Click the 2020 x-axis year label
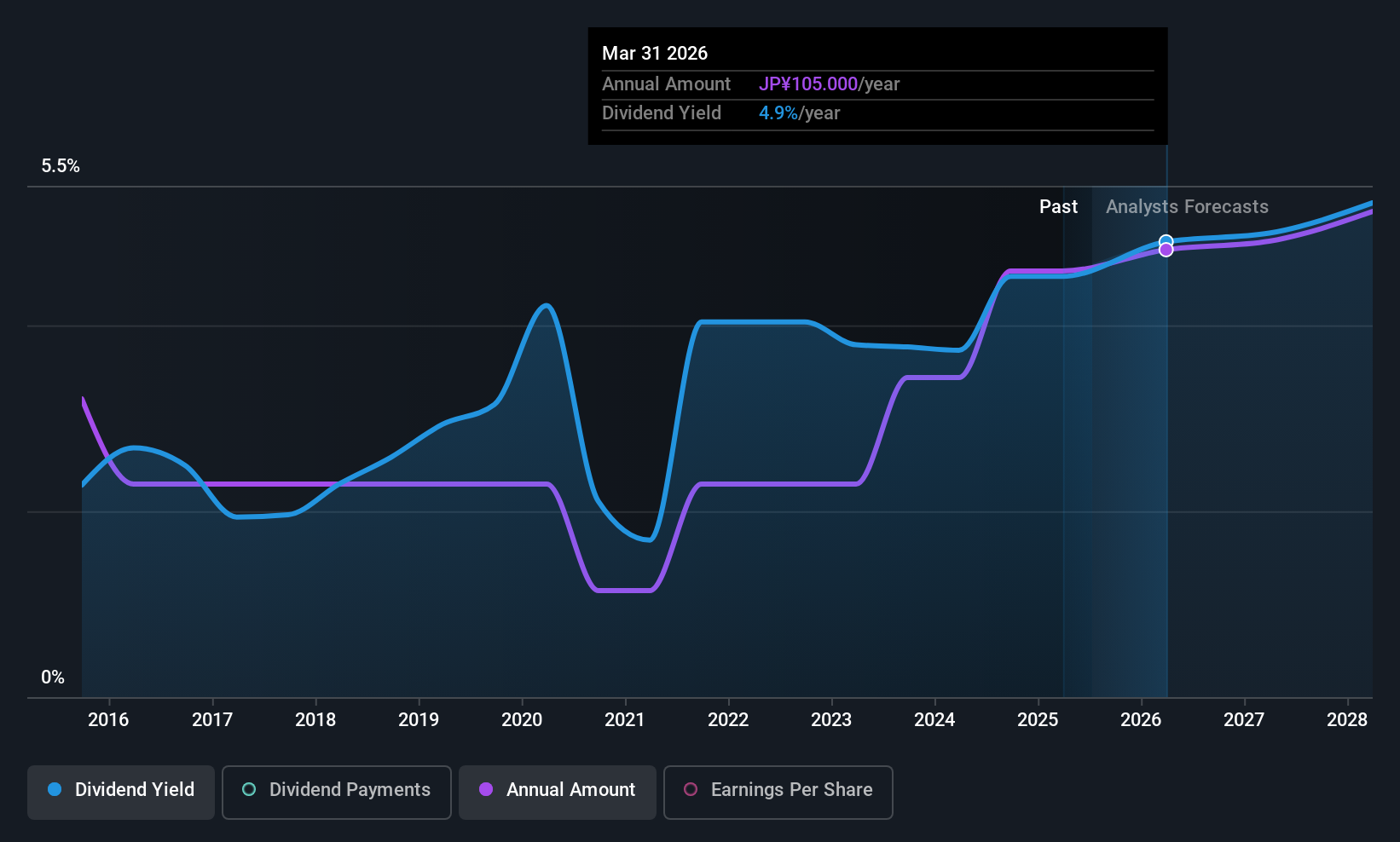 pos(522,720)
